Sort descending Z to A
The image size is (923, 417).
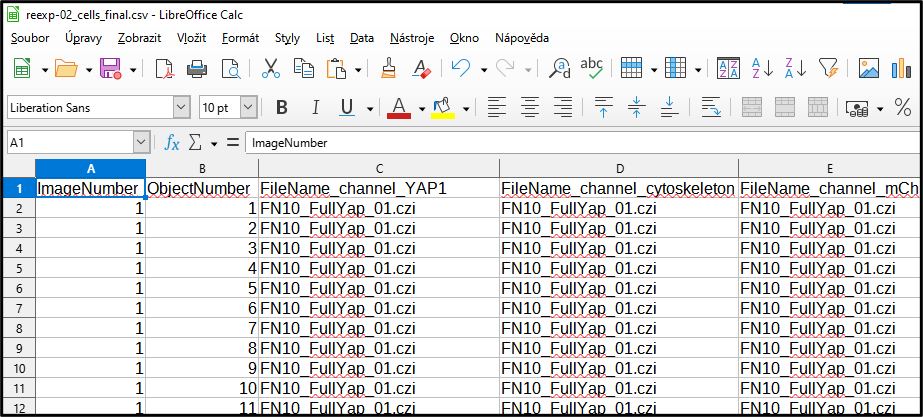point(795,69)
